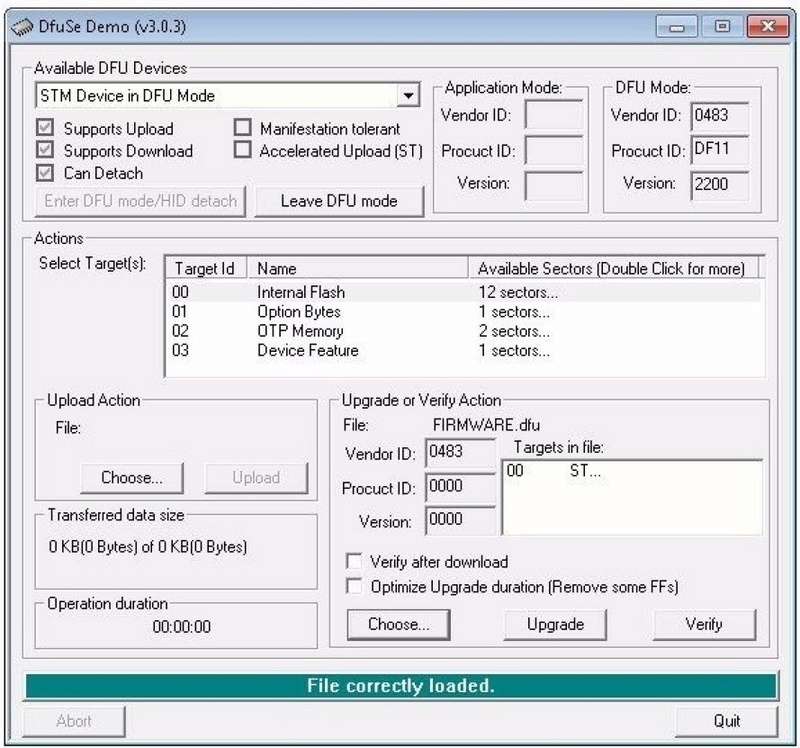The width and height of the screenshot is (800, 748).
Task: Click the DfuSe Demo chip icon in title bar
Action: [22, 27]
